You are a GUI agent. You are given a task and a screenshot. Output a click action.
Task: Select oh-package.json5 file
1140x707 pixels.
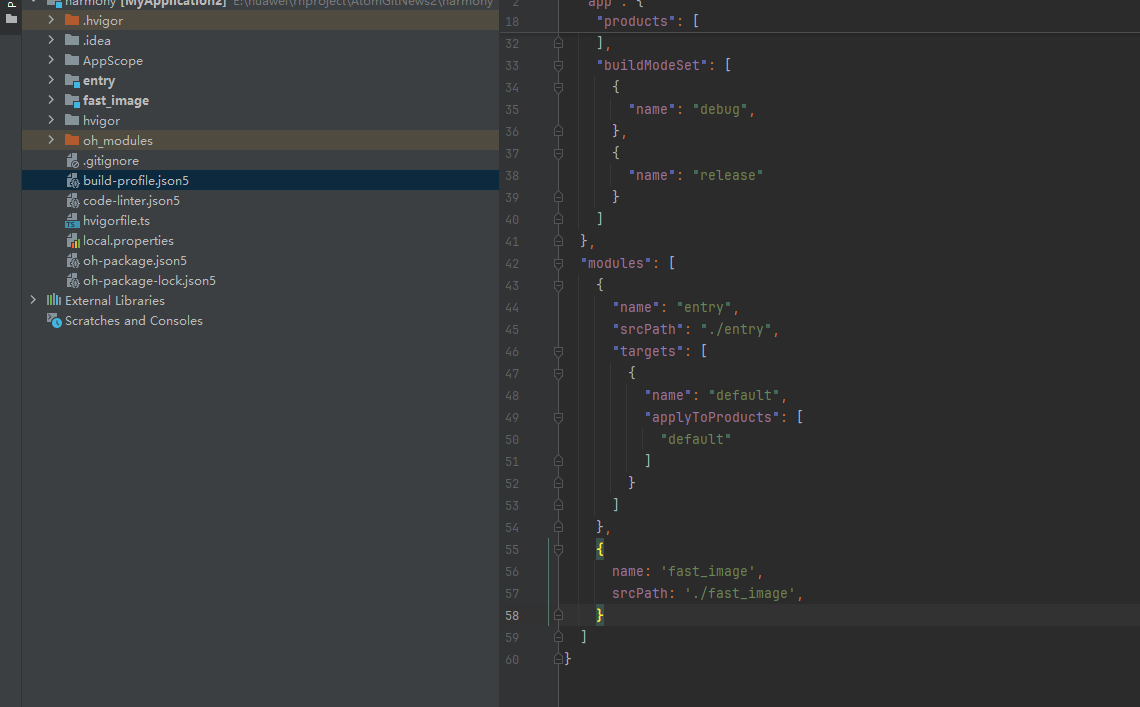135,260
